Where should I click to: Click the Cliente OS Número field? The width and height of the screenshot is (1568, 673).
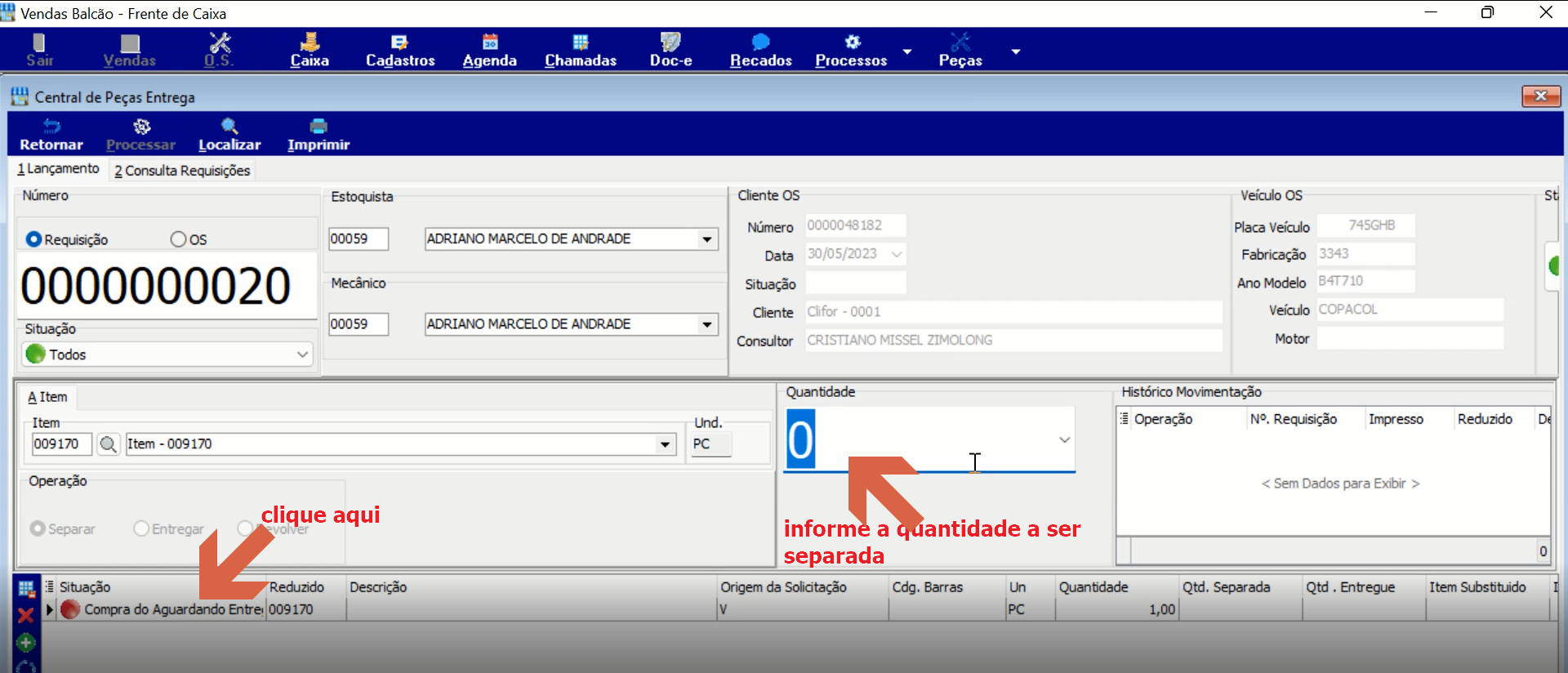855,225
